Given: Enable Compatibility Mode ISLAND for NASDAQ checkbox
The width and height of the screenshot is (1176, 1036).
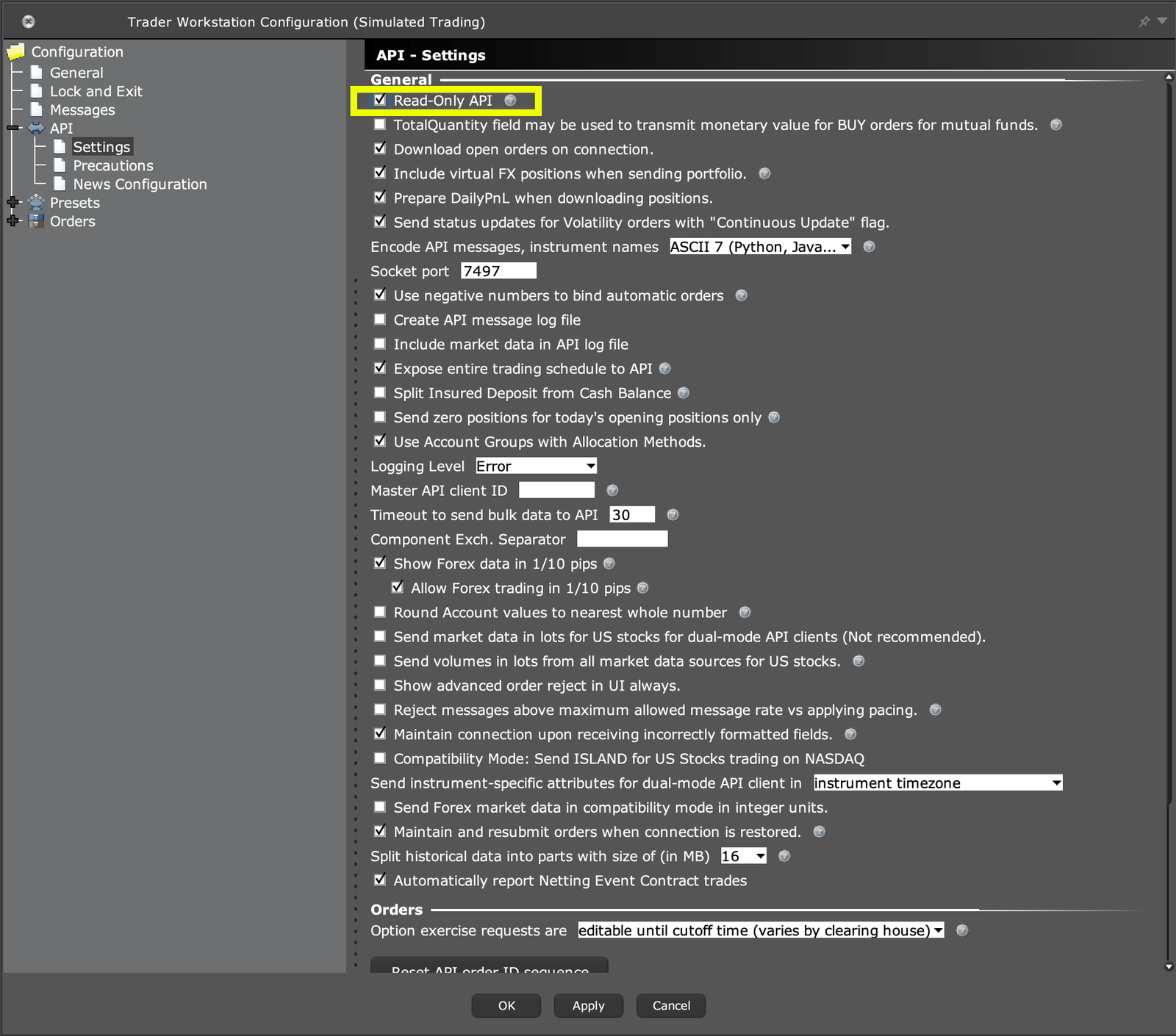Looking at the screenshot, I should pos(380,758).
